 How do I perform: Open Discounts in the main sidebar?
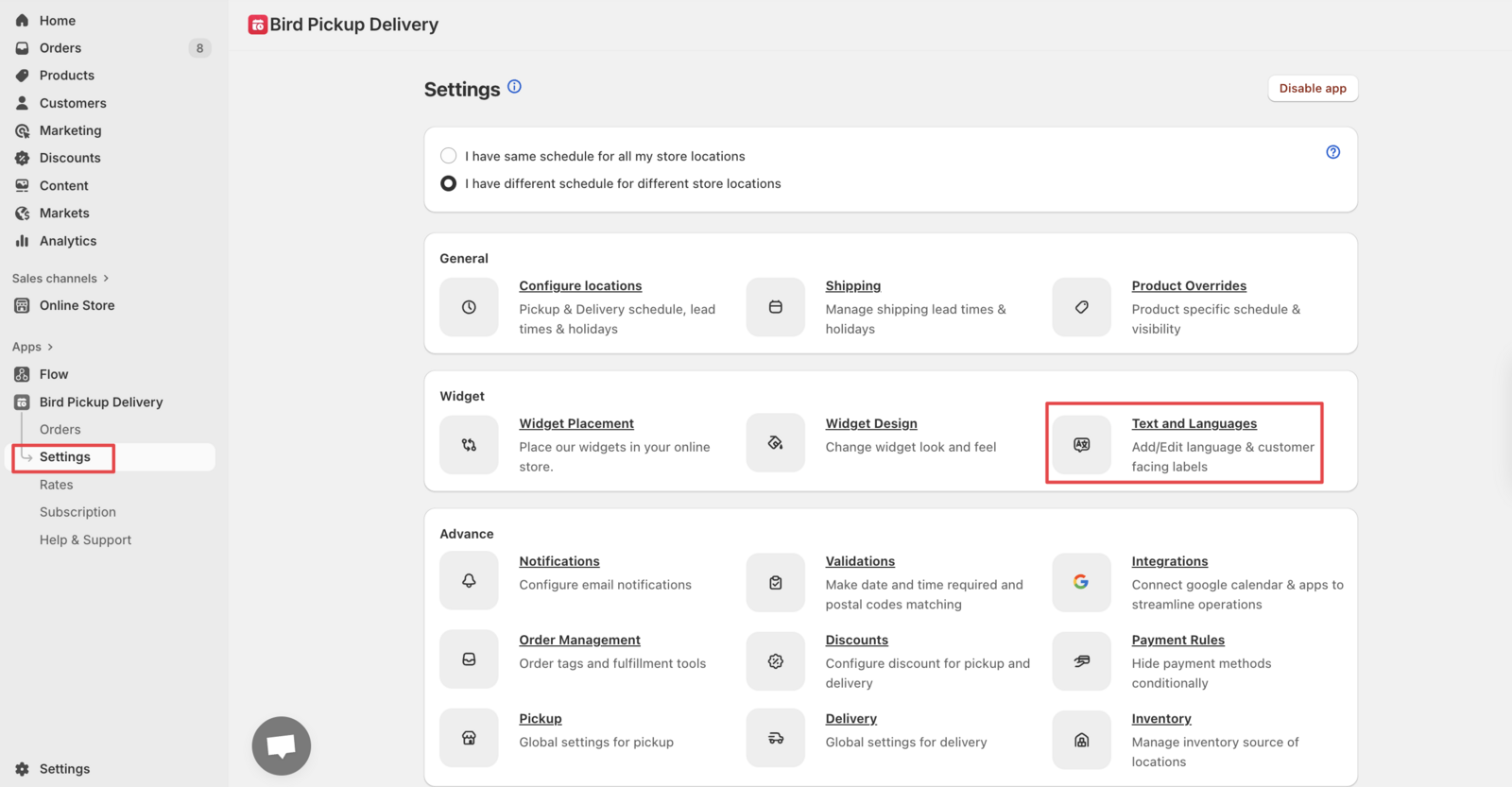(70, 158)
